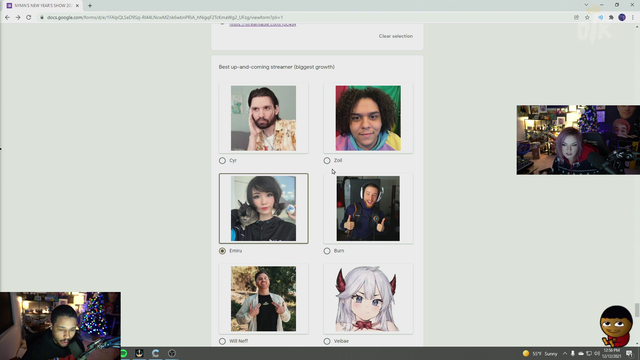Image resolution: width=640 pixels, height=360 pixels.
Task: Select the Zoil radio button
Action: point(327,160)
